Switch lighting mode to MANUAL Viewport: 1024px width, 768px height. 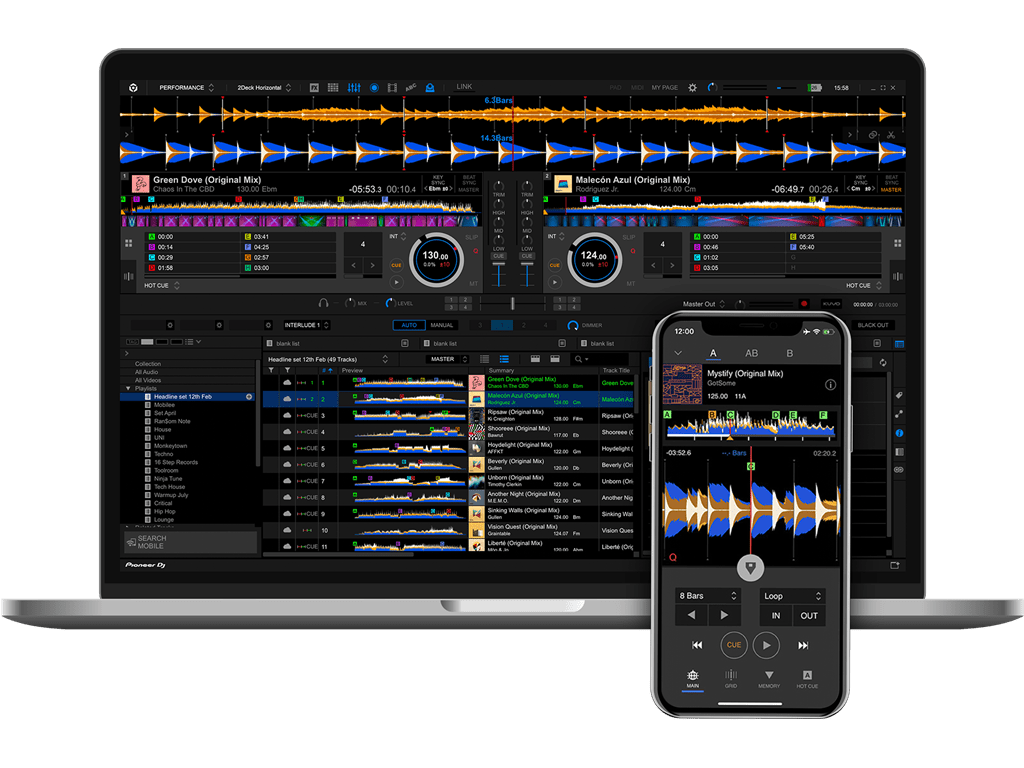point(441,325)
